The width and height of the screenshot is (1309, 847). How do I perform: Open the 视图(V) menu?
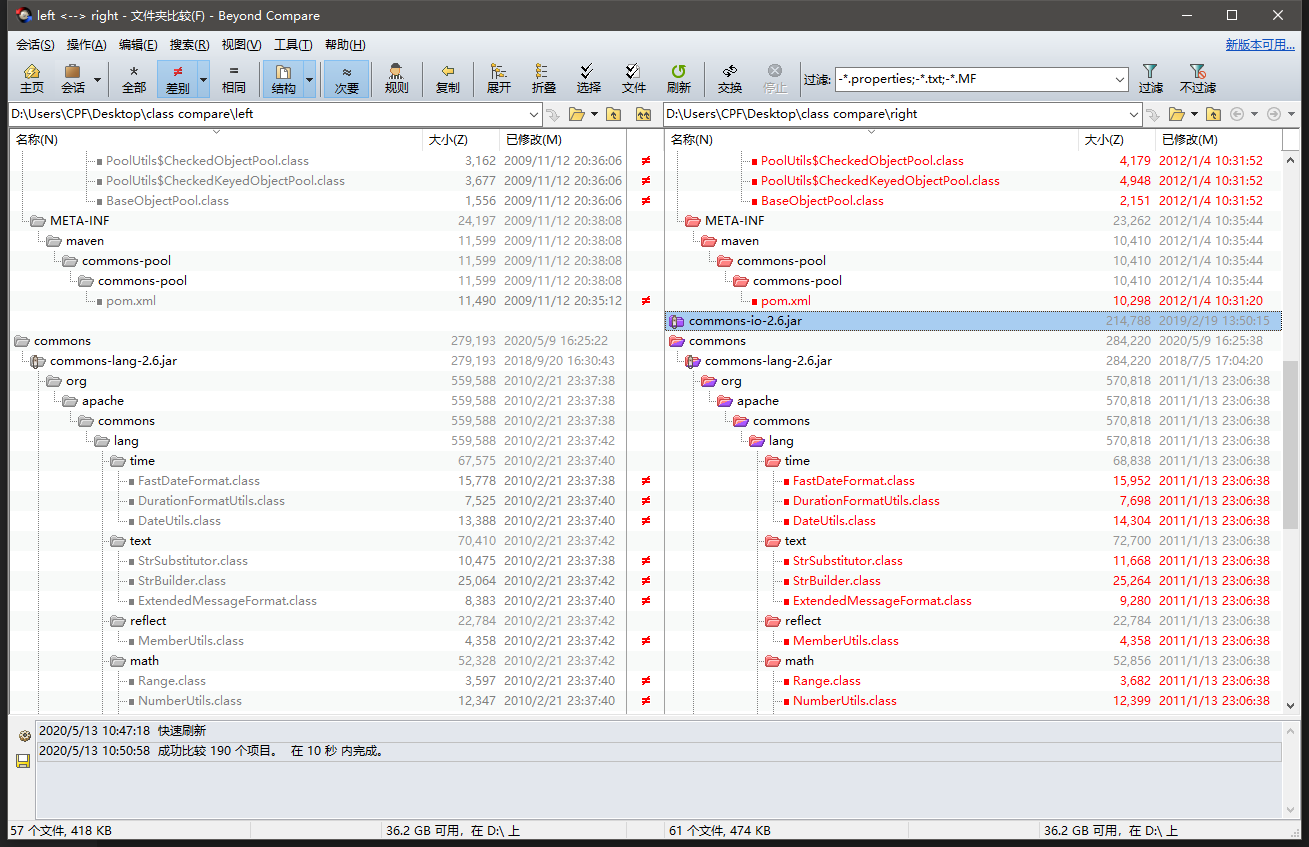point(241,45)
